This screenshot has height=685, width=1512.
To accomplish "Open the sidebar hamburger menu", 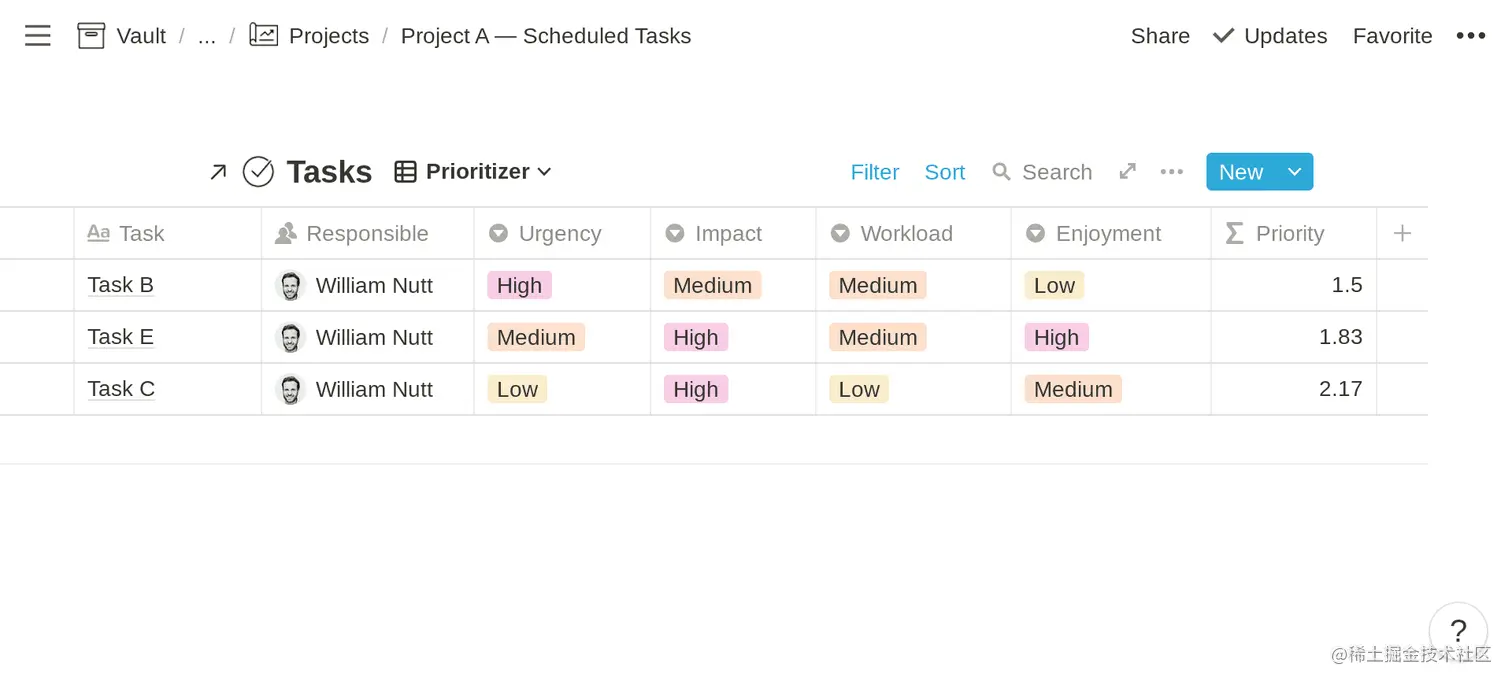I will 37,35.
